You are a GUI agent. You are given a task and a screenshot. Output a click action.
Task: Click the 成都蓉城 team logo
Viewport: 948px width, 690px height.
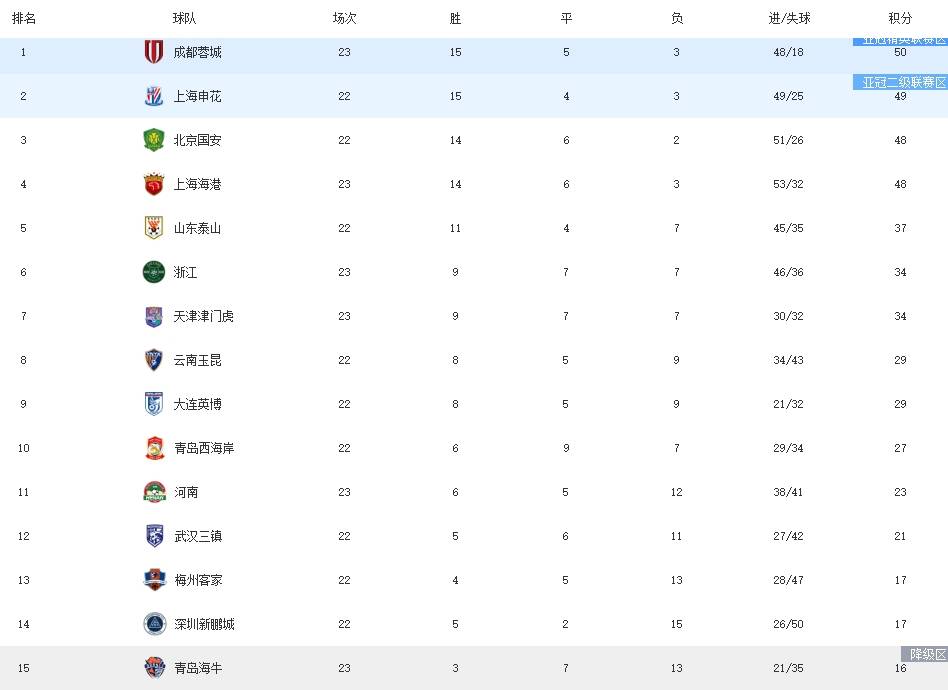click(154, 52)
